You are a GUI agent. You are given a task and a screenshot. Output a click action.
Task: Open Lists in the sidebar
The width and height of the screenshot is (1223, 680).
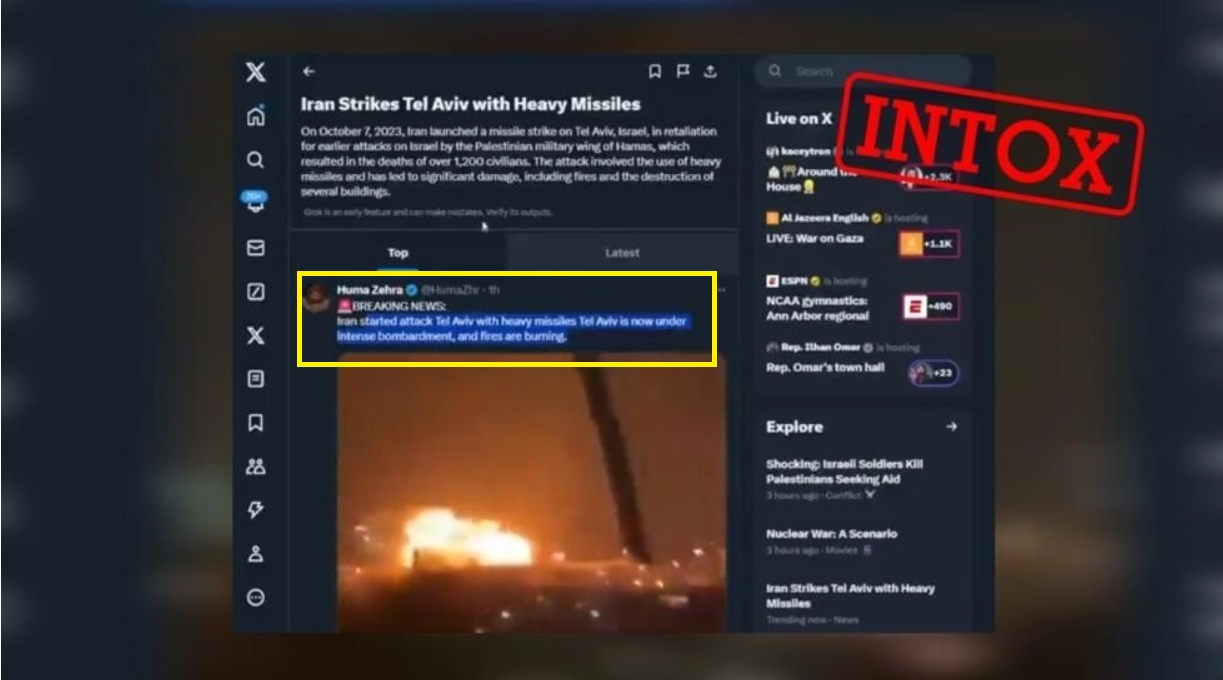click(x=256, y=379)
